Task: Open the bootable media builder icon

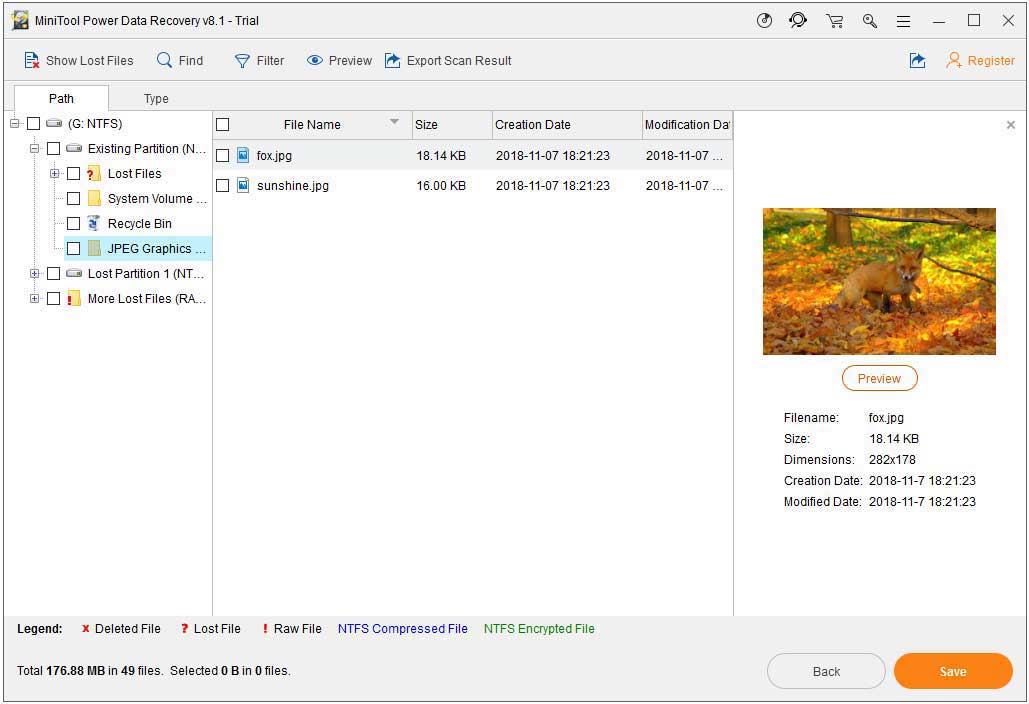Action: pos(765,20)
